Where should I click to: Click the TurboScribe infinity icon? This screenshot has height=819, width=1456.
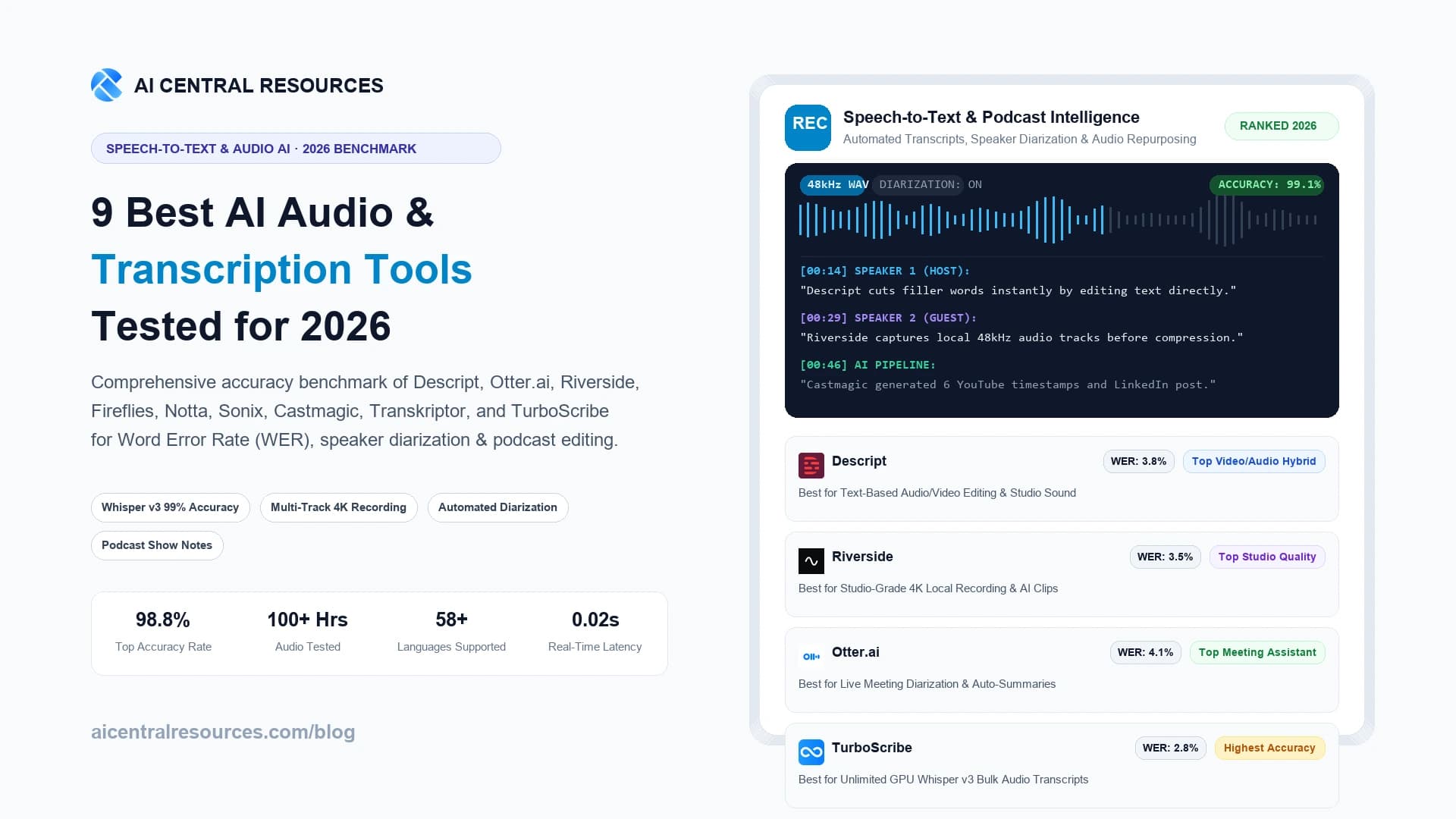coord(811,752)
